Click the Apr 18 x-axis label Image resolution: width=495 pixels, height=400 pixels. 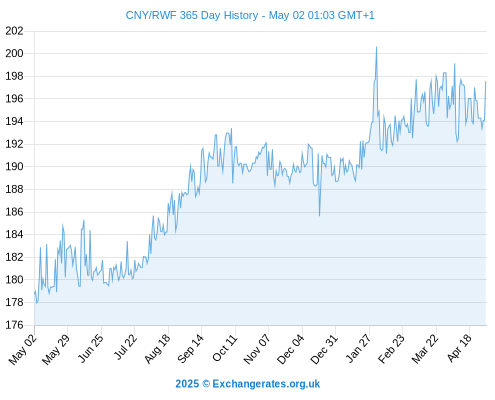click(459, 347)
